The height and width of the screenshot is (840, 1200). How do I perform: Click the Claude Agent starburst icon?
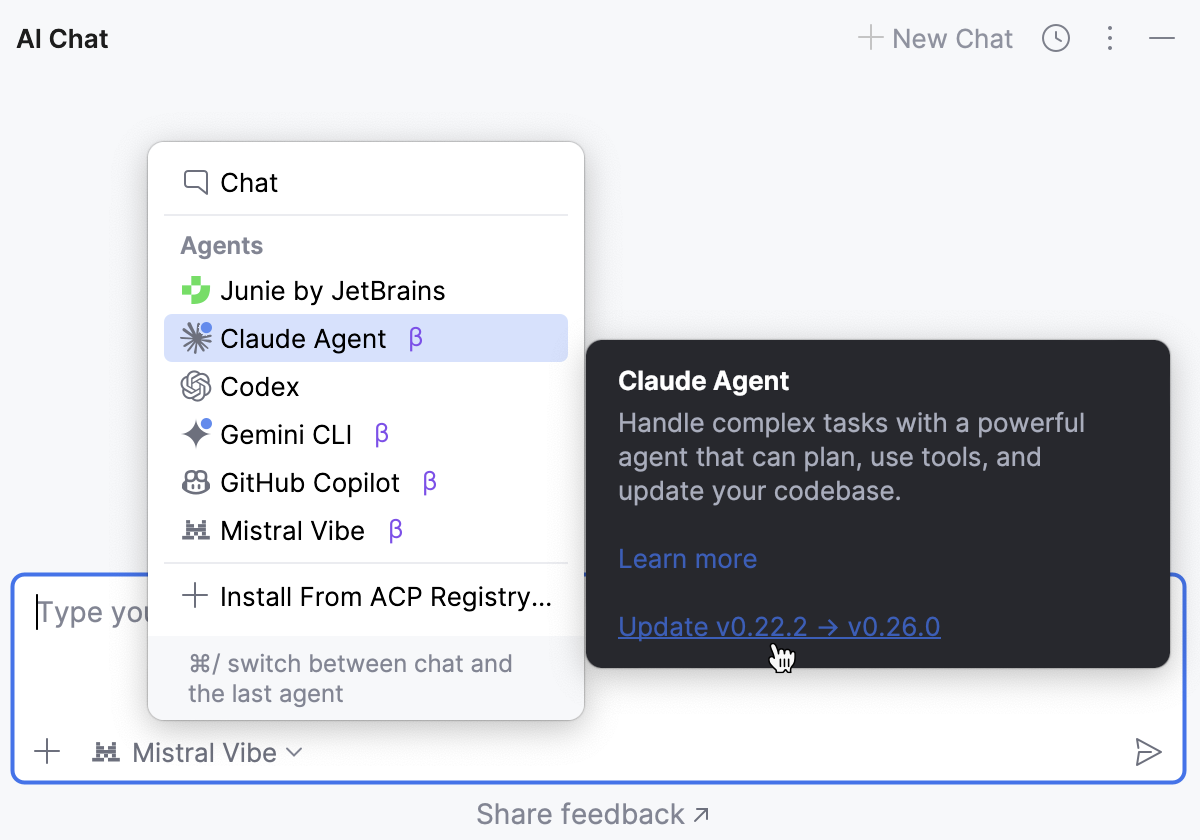coord(195,339)
